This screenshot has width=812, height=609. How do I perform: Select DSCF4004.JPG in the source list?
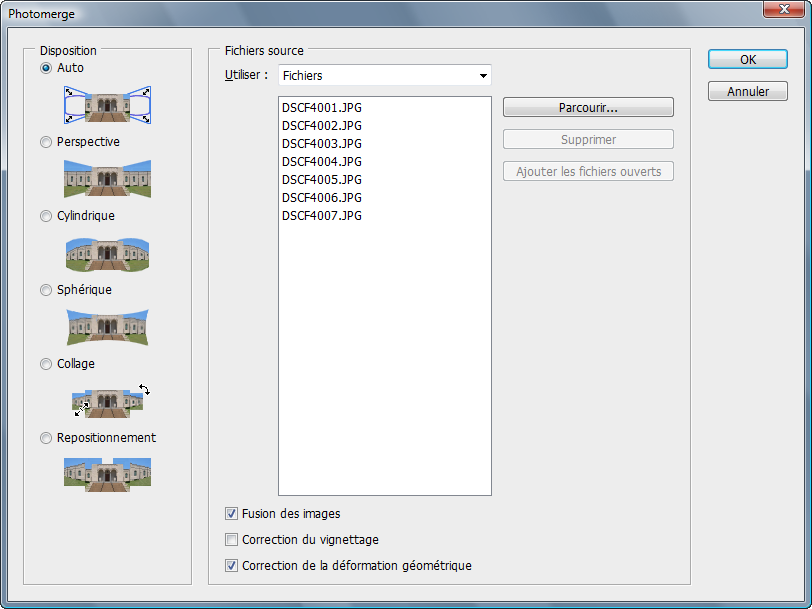point(322,162)
